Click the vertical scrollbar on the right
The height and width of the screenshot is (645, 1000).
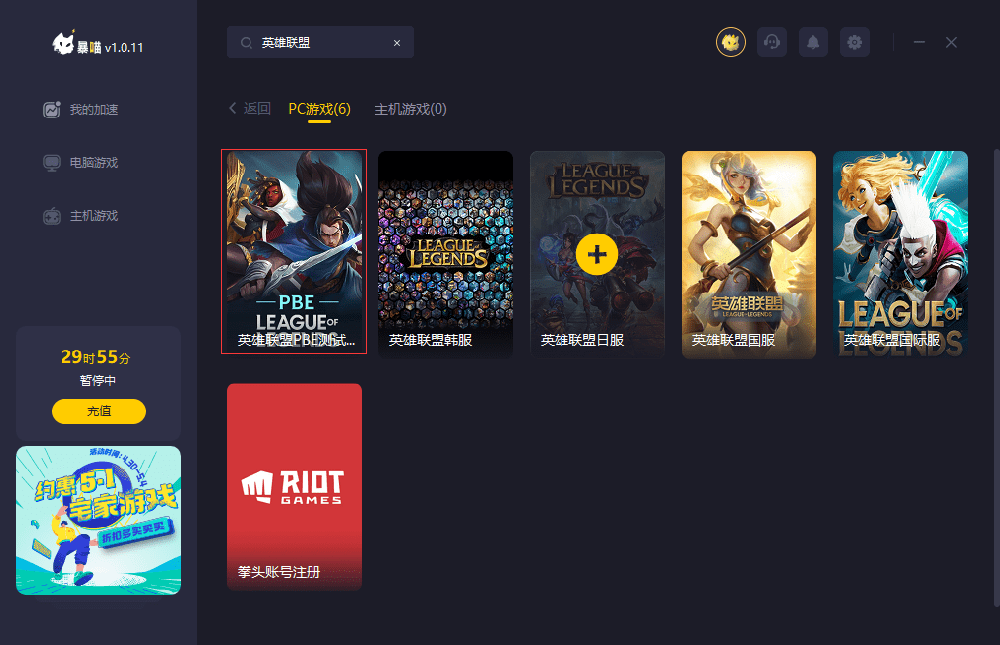997,376
